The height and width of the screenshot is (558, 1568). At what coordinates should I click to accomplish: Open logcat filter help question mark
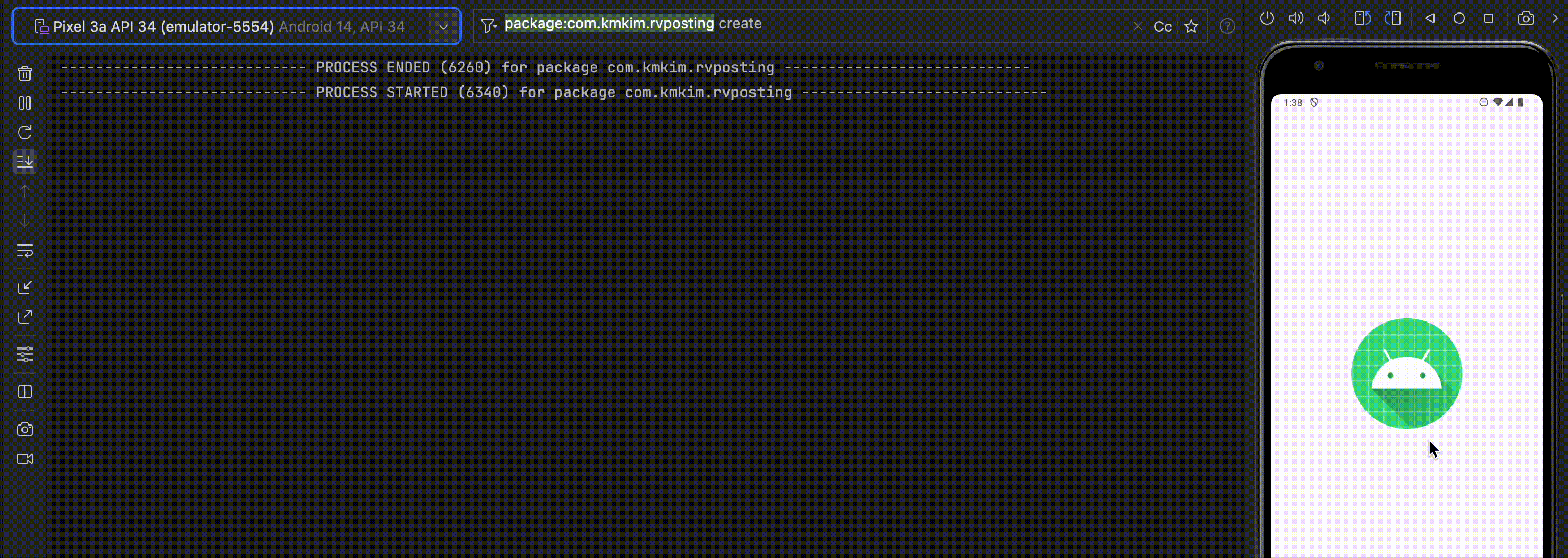(x=1227, y=26)
